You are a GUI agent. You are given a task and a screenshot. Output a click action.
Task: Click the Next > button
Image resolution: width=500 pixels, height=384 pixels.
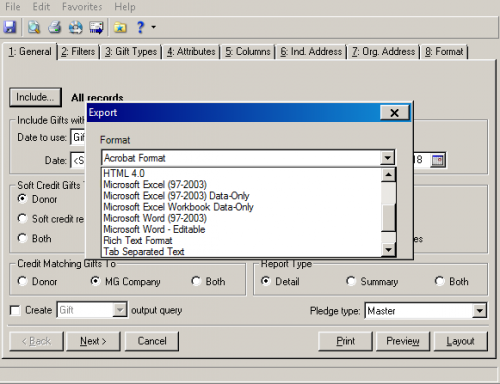[x=93, y=341]
